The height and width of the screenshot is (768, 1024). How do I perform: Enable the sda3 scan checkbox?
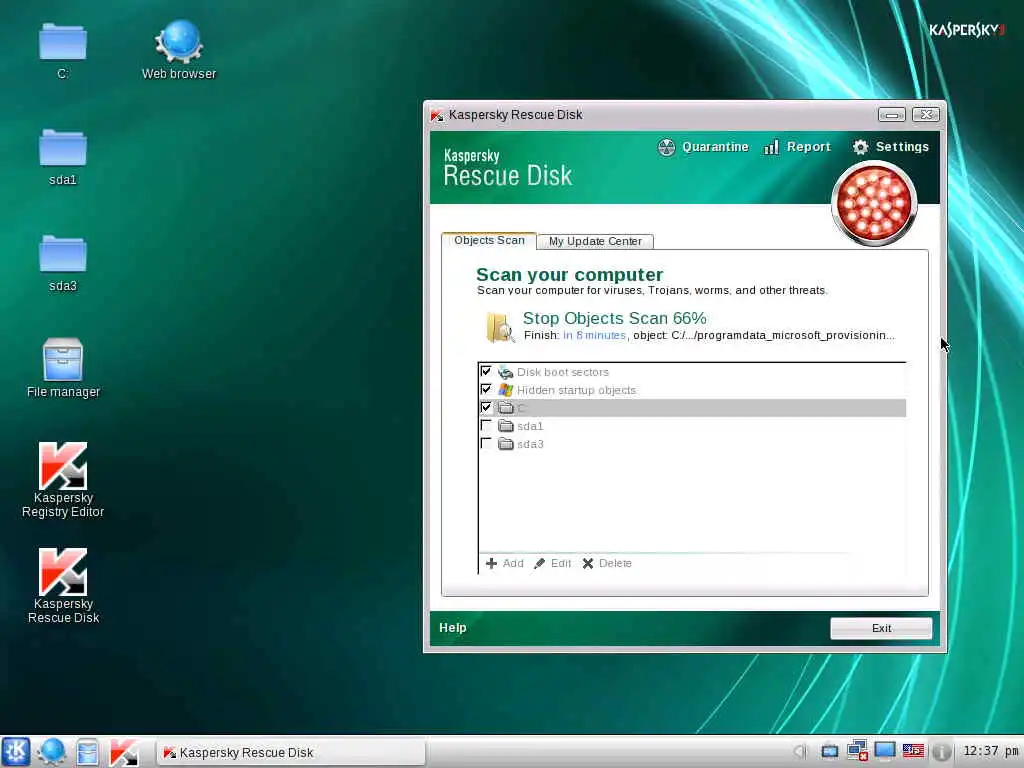point(486,444)
